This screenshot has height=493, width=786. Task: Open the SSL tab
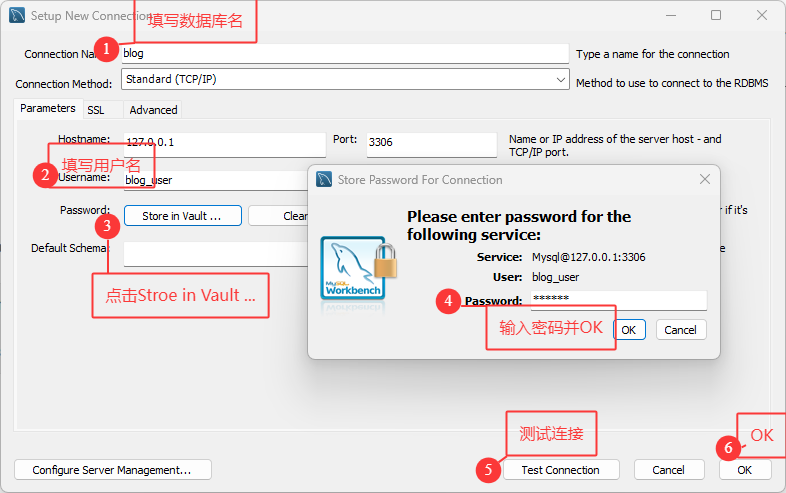96,110
